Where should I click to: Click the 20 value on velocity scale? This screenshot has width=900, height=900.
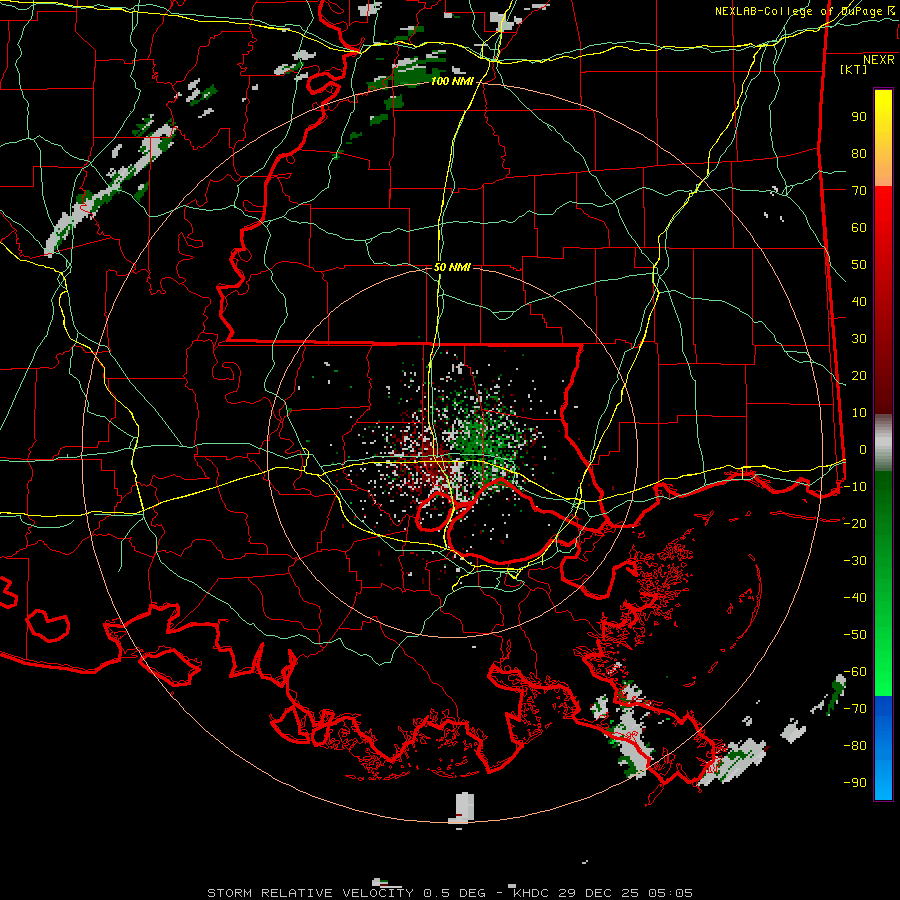(859, 376)
